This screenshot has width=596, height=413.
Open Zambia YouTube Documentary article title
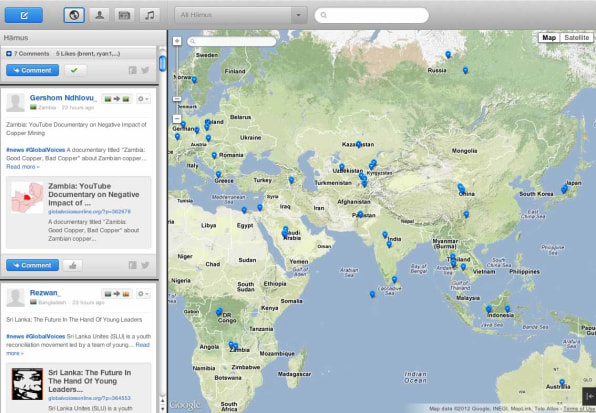pyautogui.click(x=94, y=195)
